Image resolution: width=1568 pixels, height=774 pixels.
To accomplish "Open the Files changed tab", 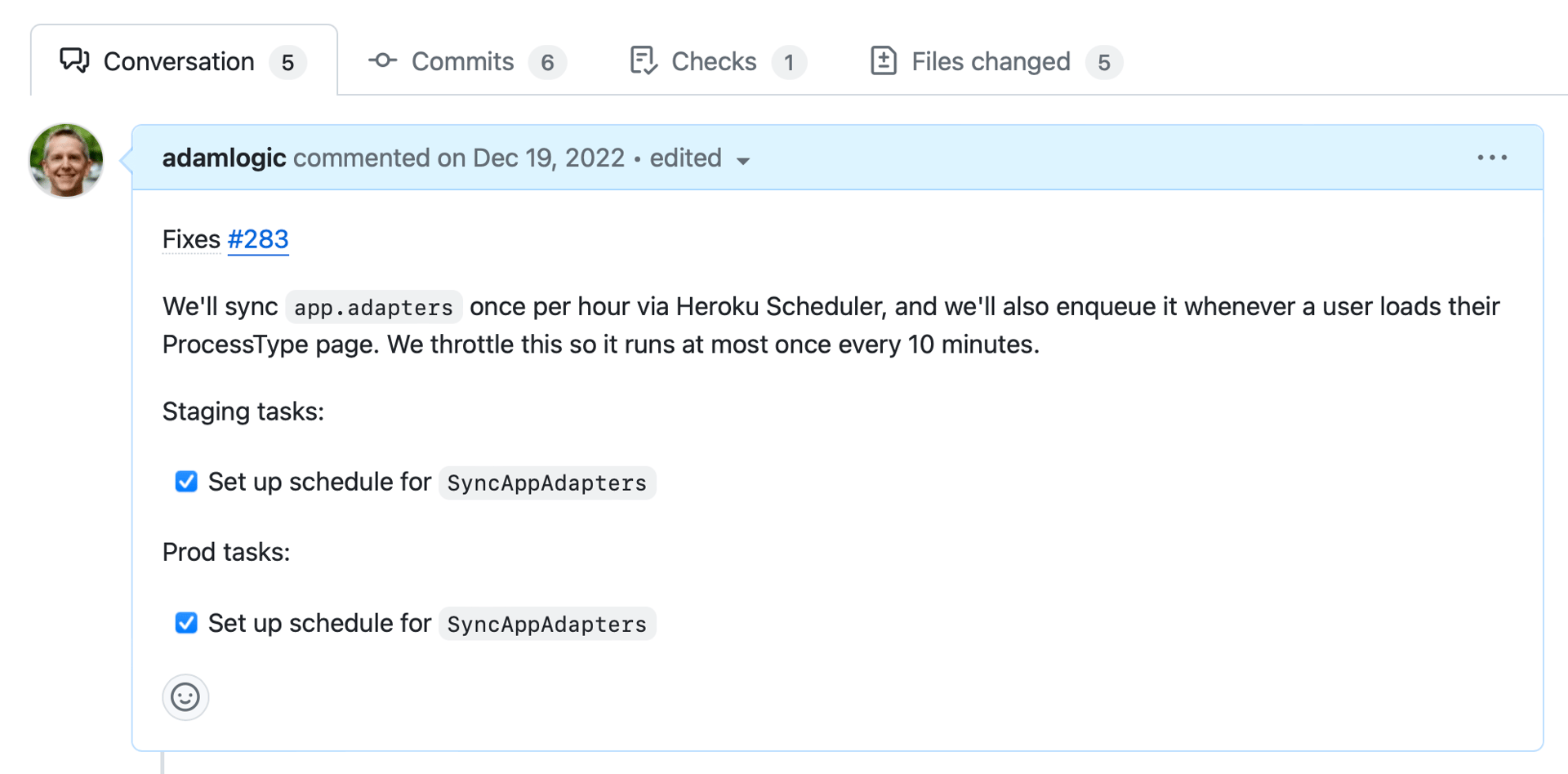I will [990, 60].
